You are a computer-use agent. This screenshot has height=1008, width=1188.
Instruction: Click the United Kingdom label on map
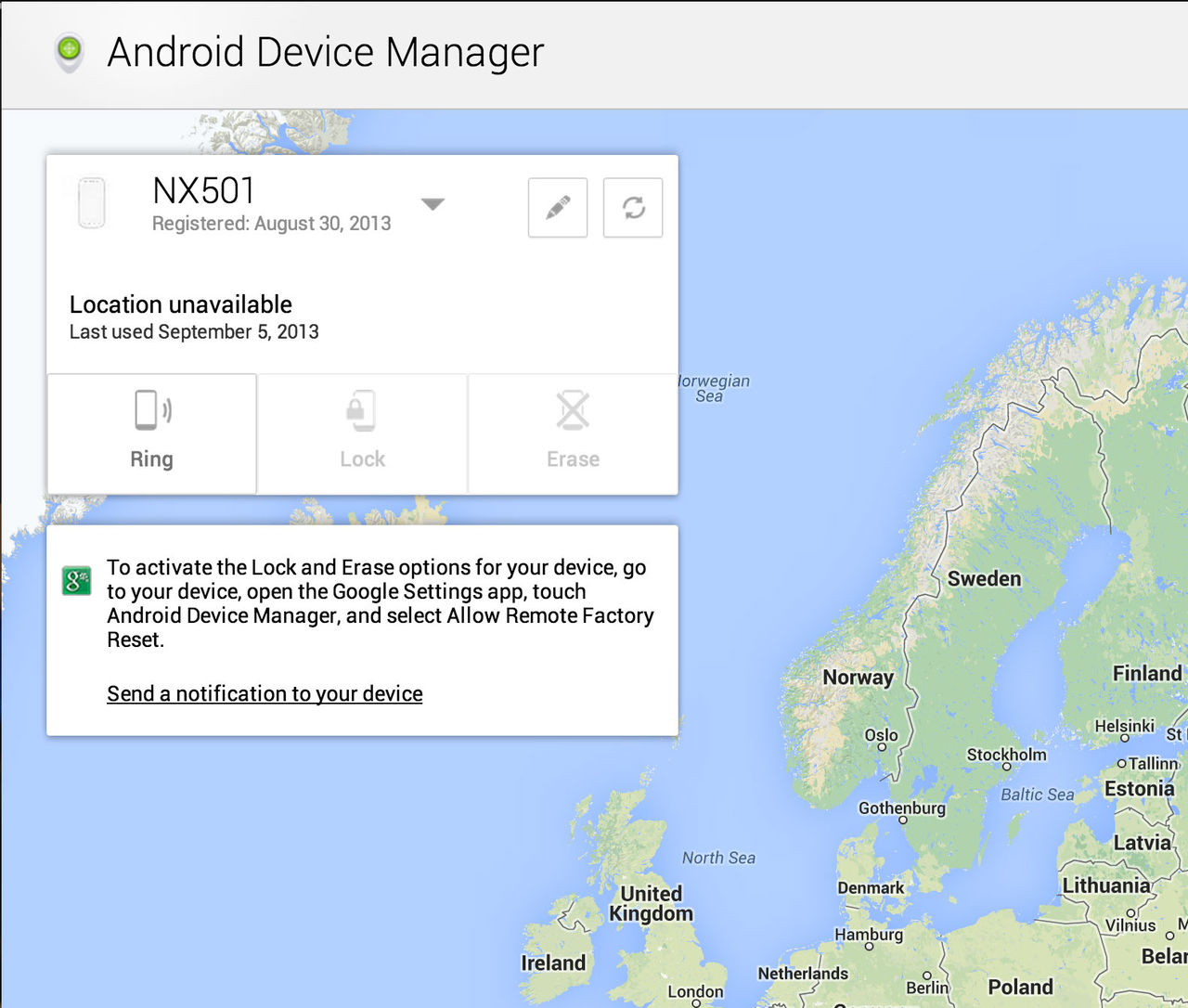[x=651, y=903]
